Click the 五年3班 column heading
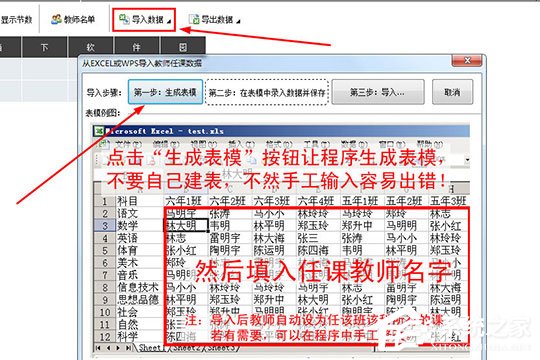Screen dimensions: 540x360 pos(448,201)
